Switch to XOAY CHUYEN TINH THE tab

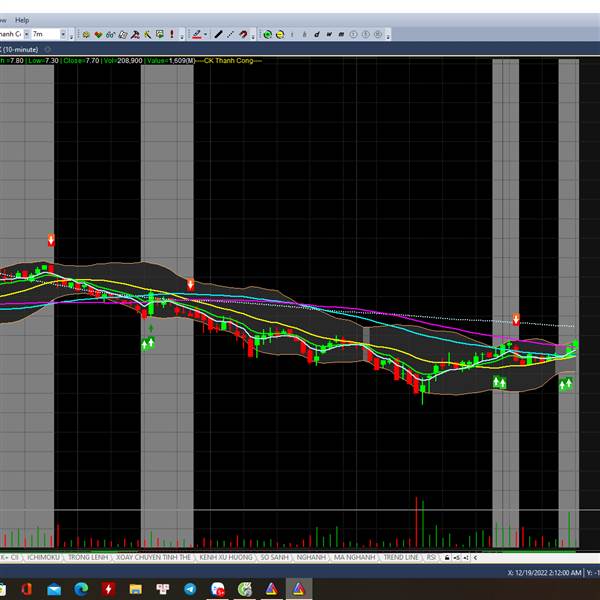pyautogui.click(x=153, y=557)
